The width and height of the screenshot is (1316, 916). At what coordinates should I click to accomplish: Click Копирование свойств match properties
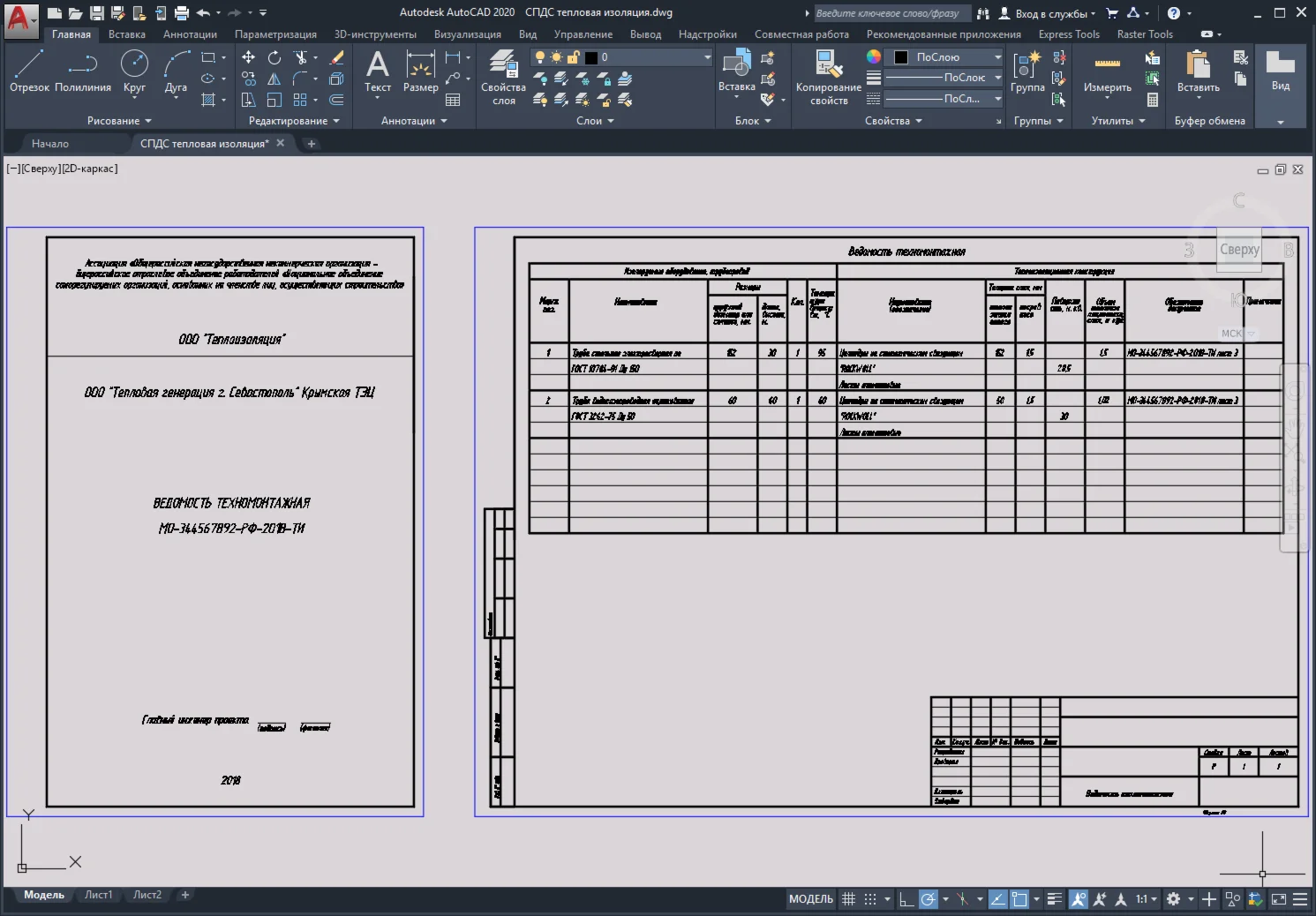point(829,78)
